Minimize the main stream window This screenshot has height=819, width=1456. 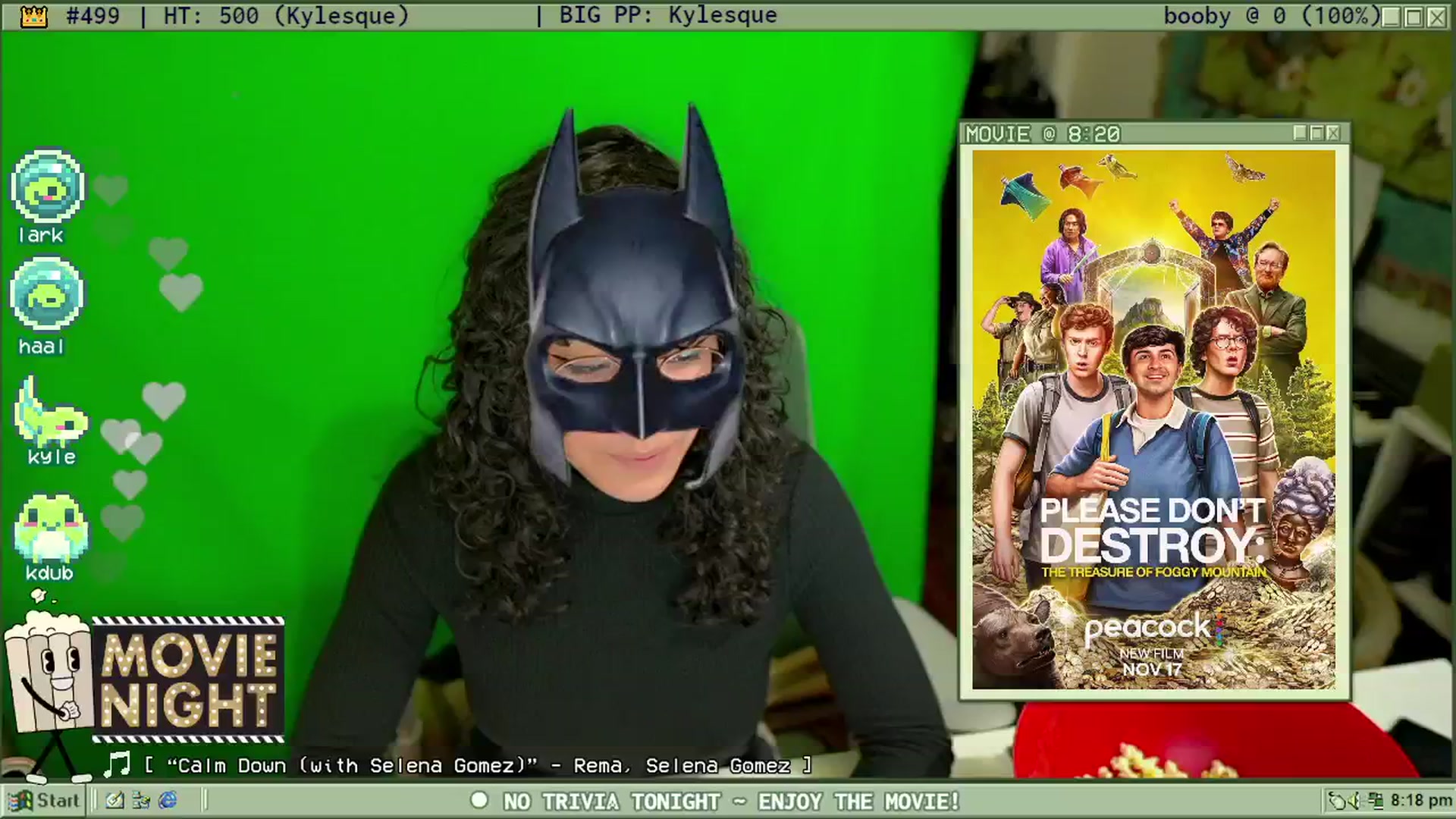[1391, 17]
